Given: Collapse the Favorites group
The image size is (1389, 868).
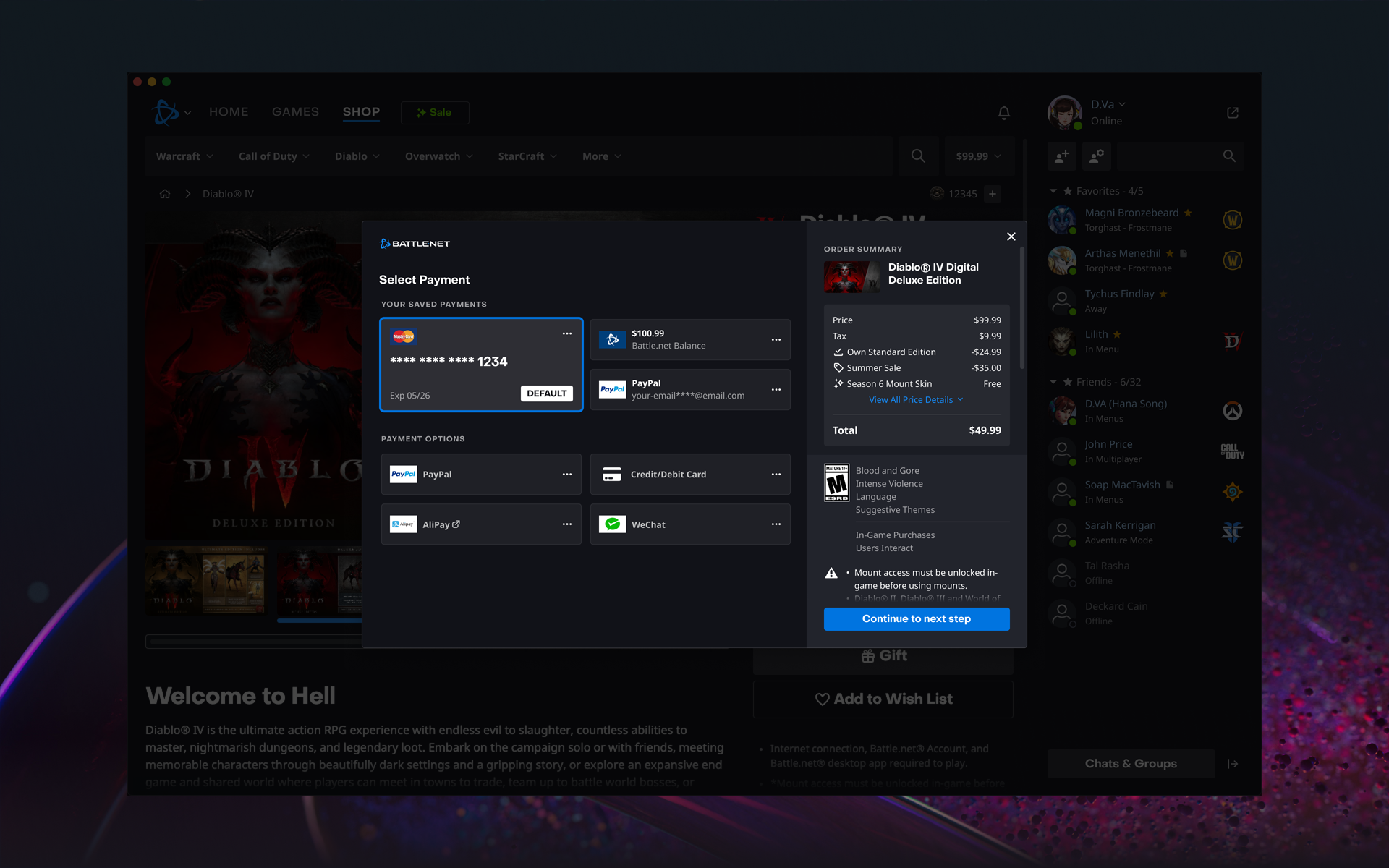Looking at the screenshot, I should tap(1053, 191).
